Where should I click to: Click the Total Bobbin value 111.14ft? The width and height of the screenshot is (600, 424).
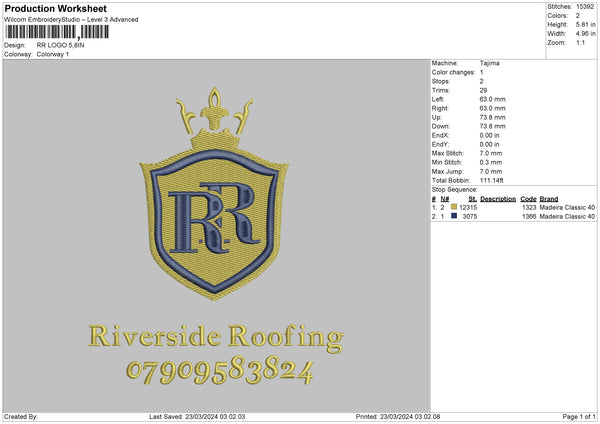[491, 180]
